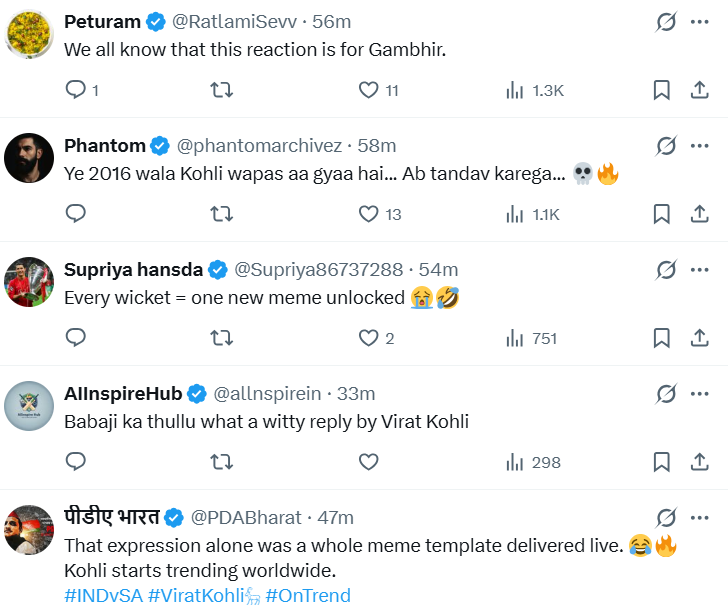
Task: Open more menu on PDABharat's tweet
Action: pos(700,518)
